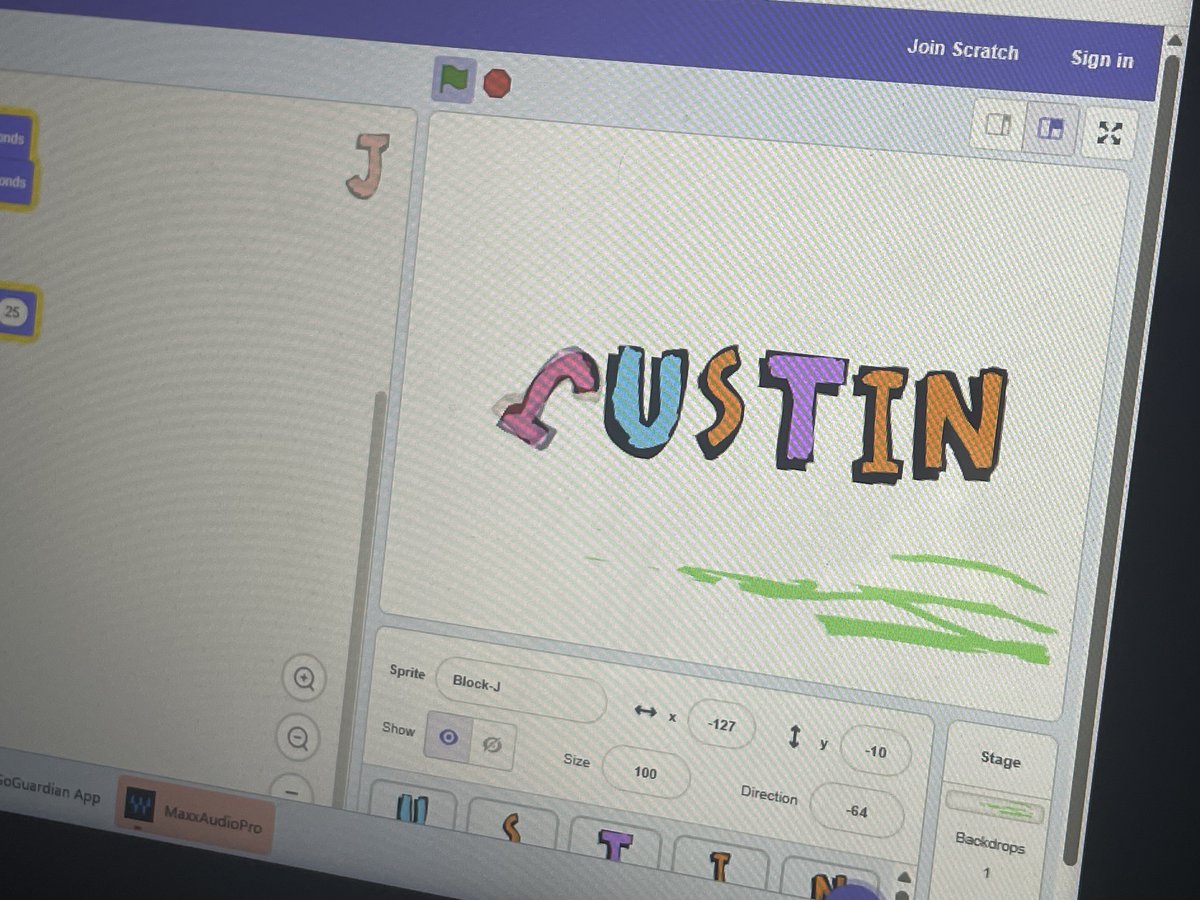
Task: Open Join Scratch link
Action: tap(962, 49)
